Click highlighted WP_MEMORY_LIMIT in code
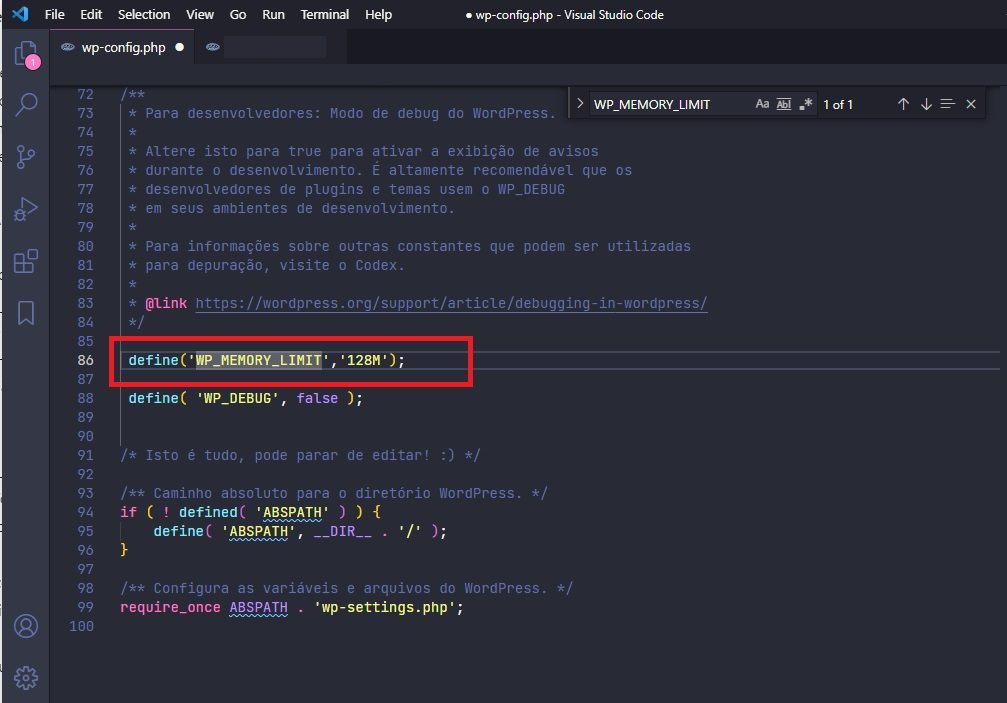 point(258,360)
